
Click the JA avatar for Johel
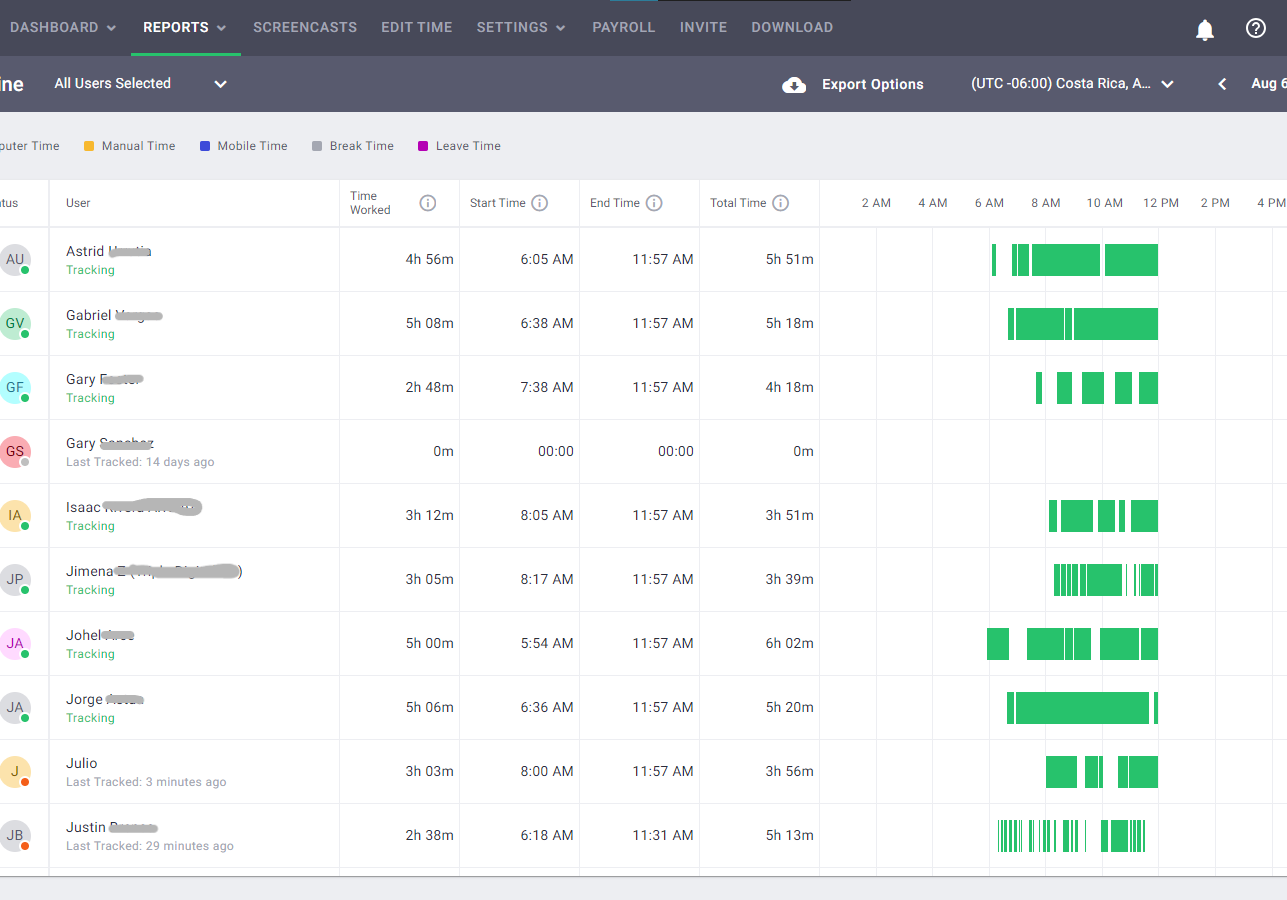pos(15,644)
